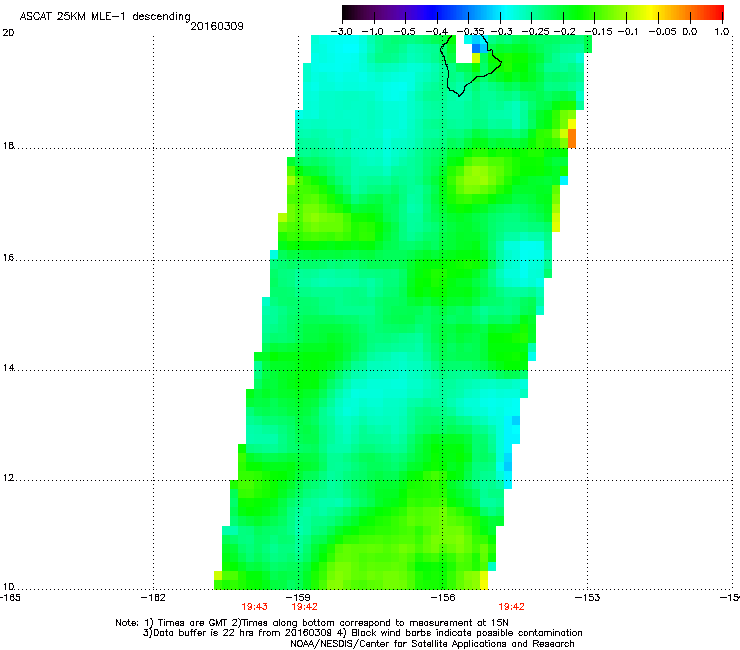
Task: Click the plot title "ASCAT 25KM MLE-1 descending"
Action: coord(105,16)
